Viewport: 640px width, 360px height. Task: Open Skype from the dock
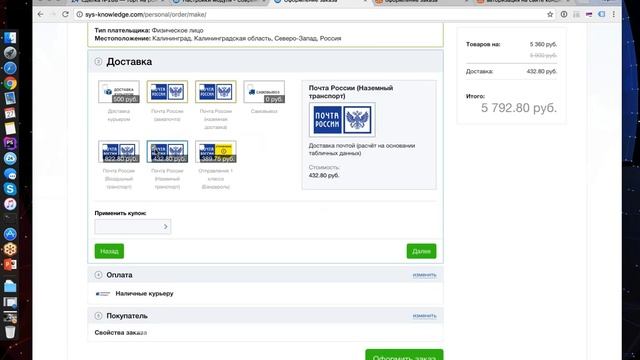coord(10,189)
